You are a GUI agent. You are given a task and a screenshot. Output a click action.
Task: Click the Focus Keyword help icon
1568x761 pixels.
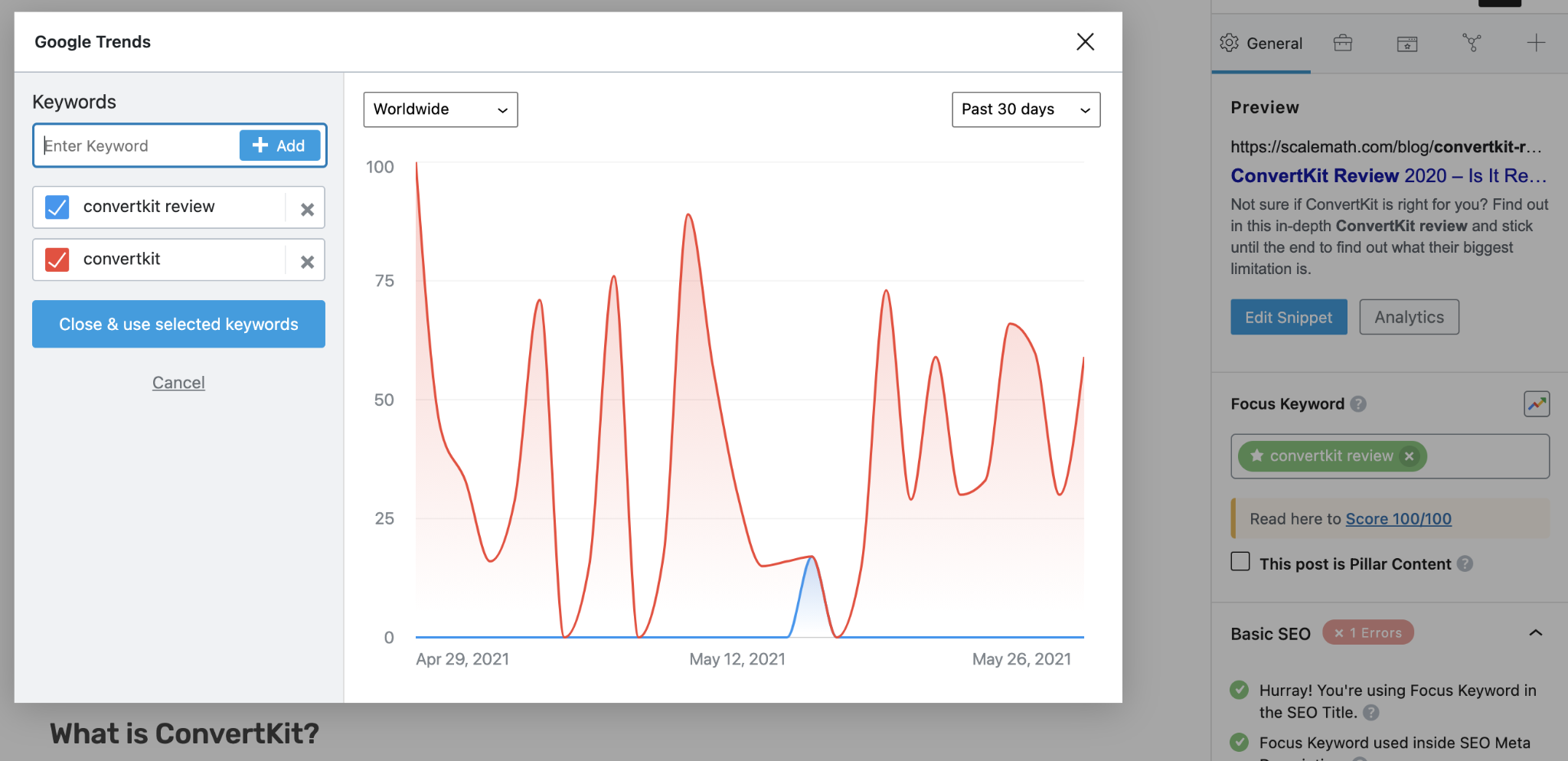tap(1358, 403)
